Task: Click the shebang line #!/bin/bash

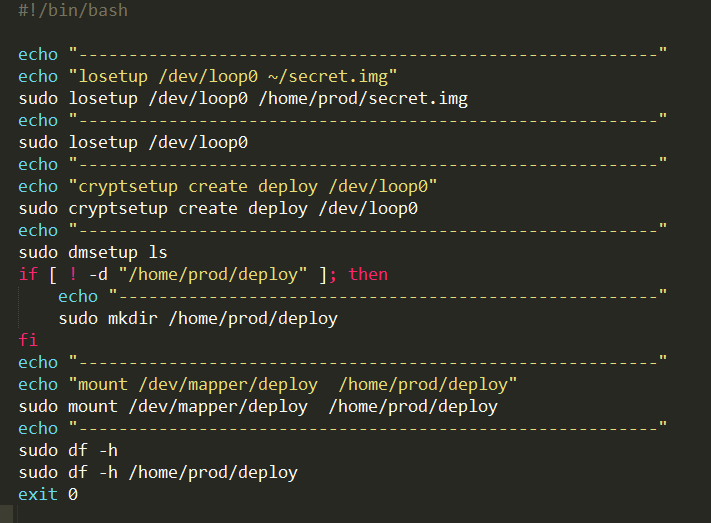Action: (73, 10)
